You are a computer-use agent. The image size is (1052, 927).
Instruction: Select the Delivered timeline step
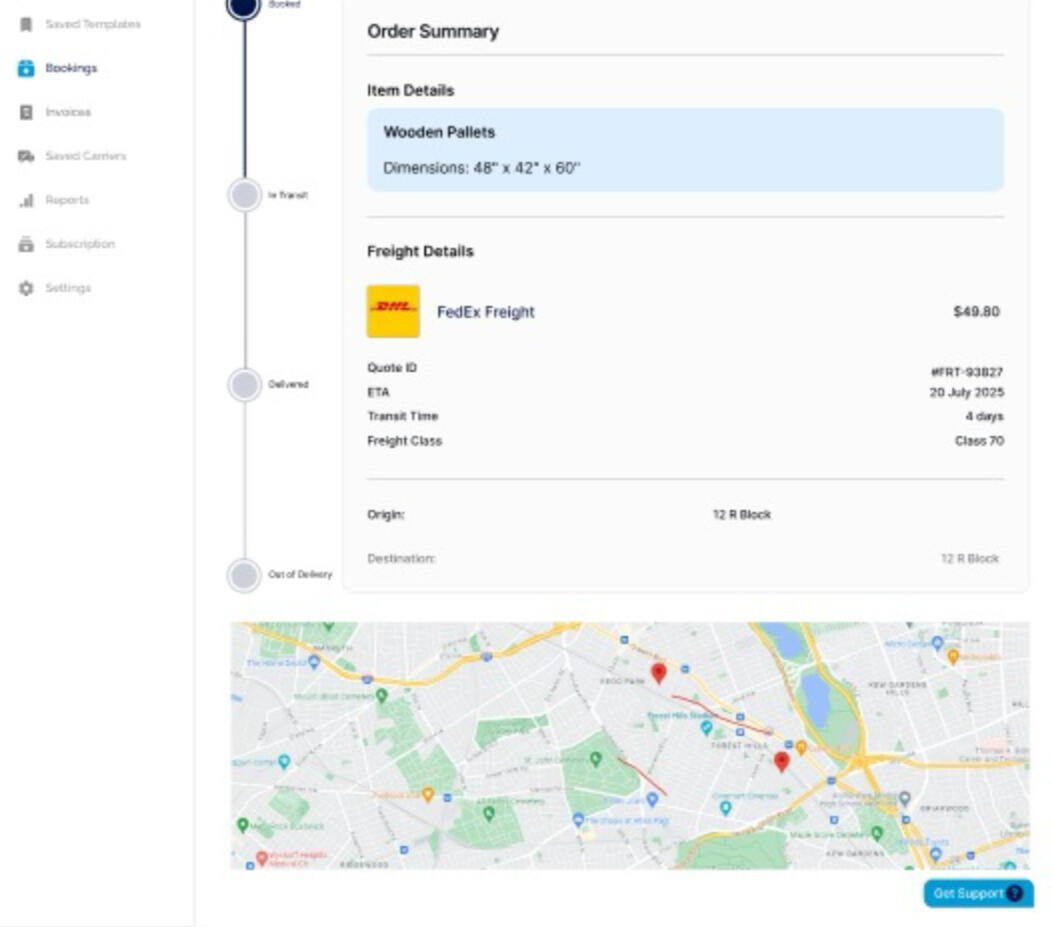pos(245,384)
